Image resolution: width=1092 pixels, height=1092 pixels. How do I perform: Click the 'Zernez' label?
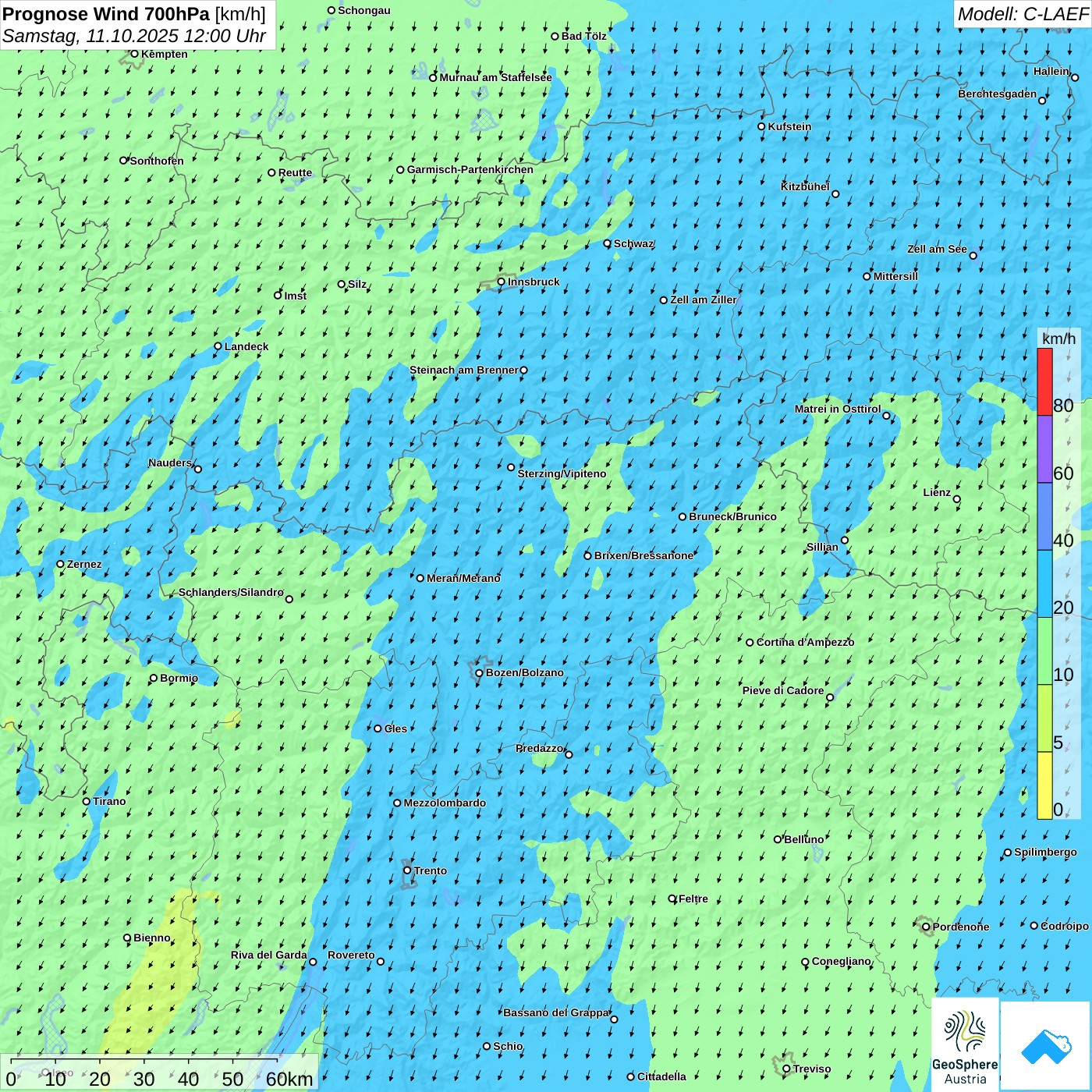tap(84, 564)
